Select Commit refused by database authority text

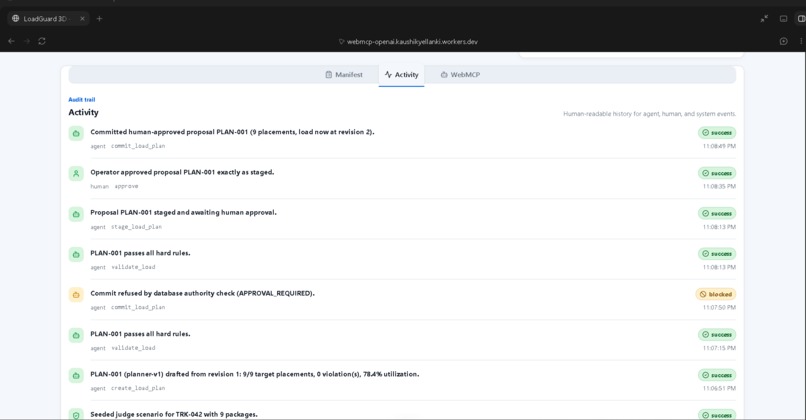203,294
